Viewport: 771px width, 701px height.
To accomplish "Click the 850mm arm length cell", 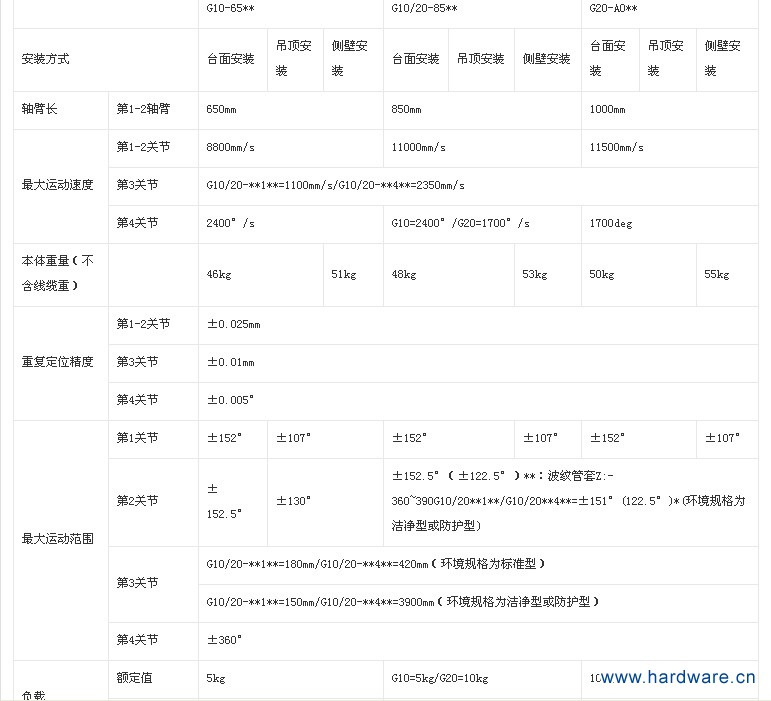I will 407,109.
